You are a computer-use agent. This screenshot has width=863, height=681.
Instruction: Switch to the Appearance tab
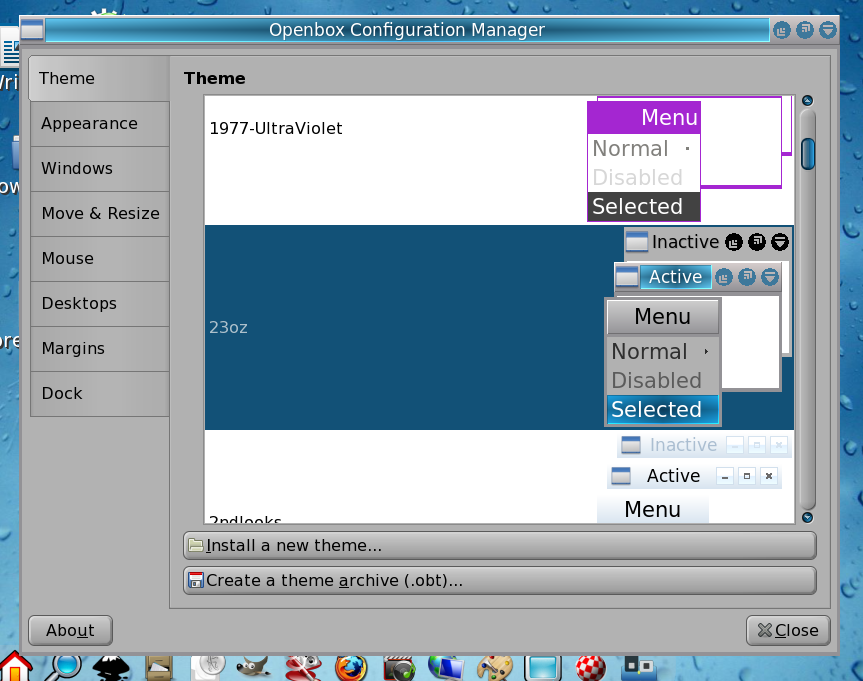pos(100,124)
